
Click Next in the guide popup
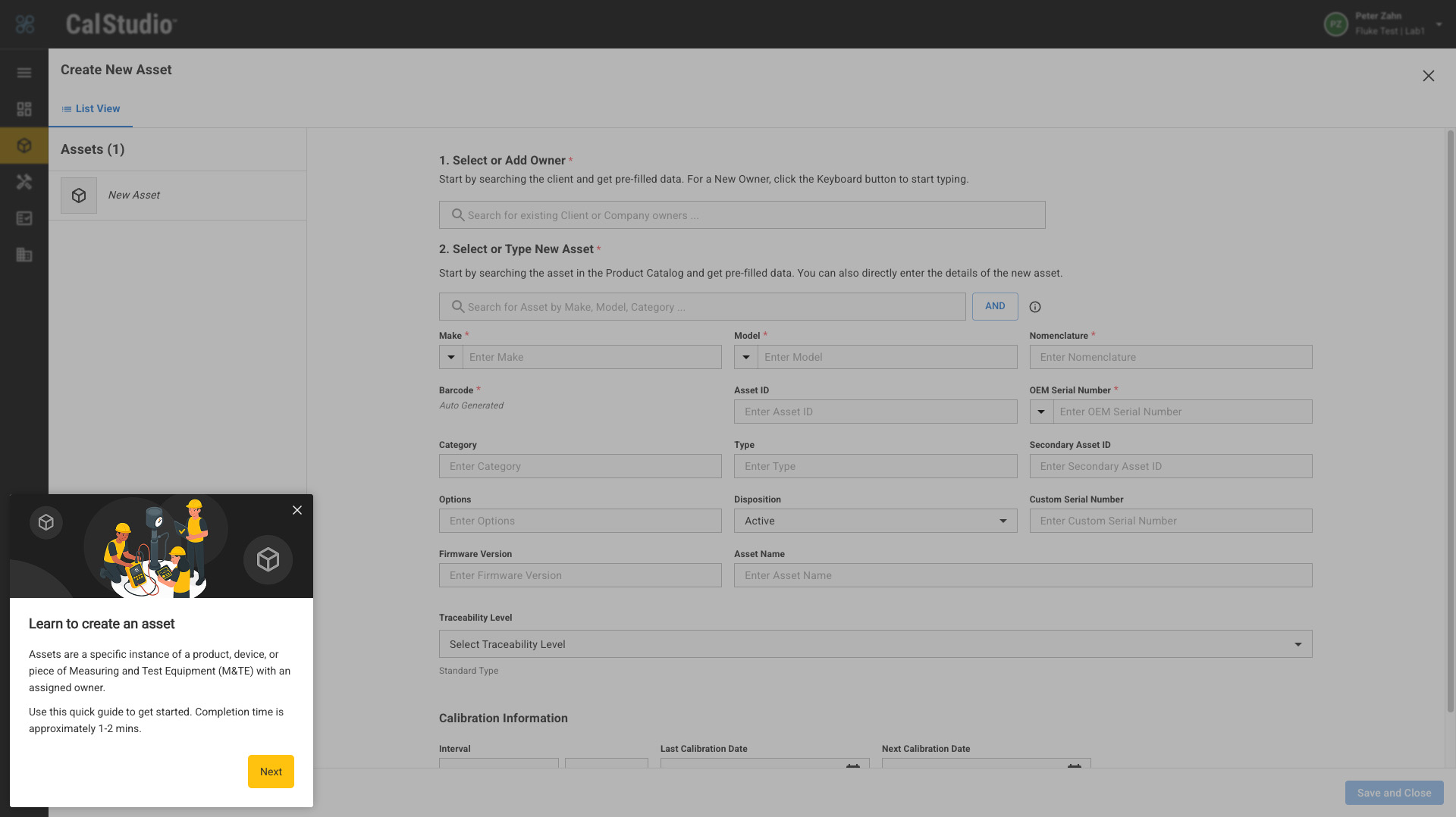[271, 772]
